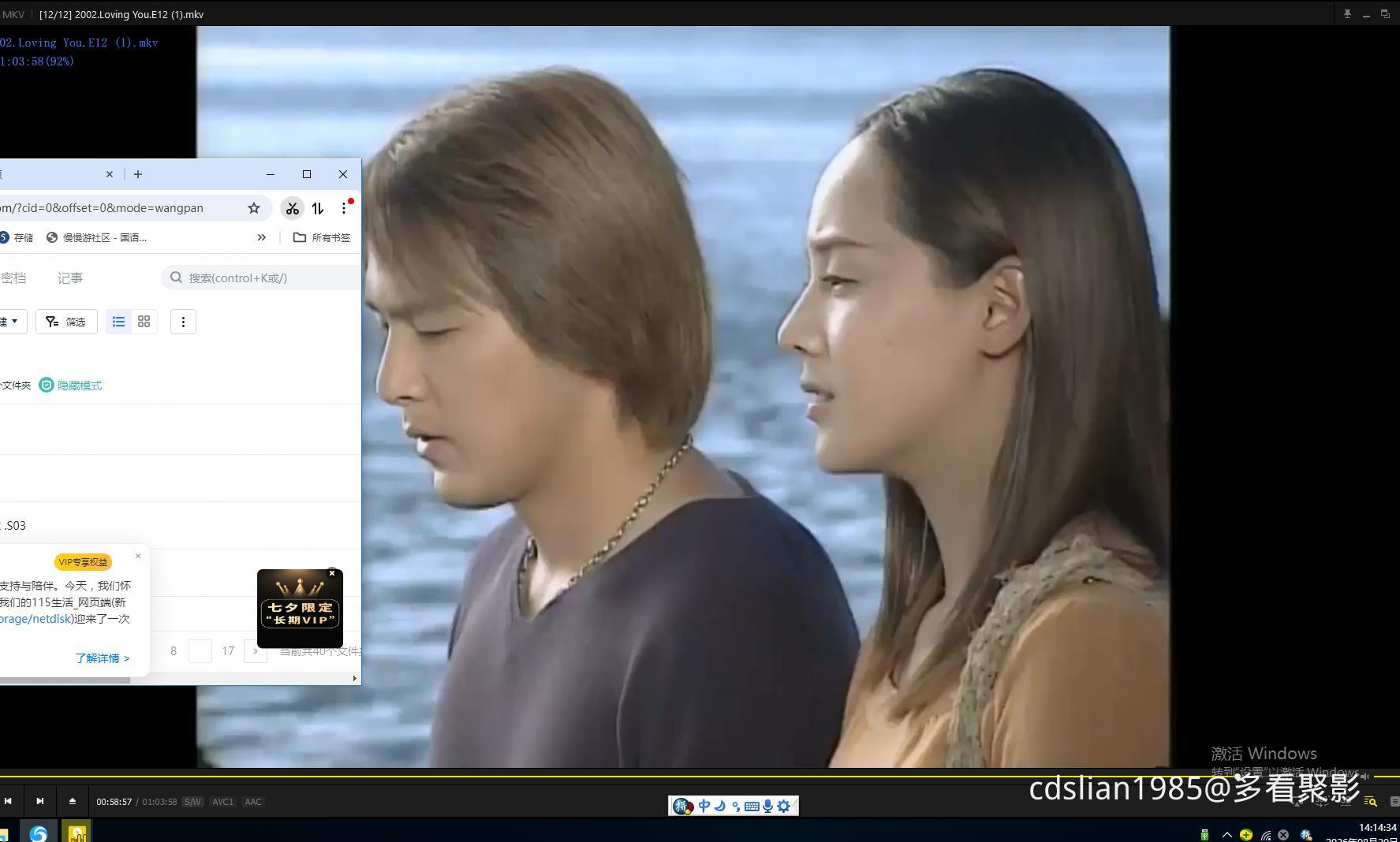
Task: Click the scissors extension icon in browser
Action: click(x=293, y=208)
